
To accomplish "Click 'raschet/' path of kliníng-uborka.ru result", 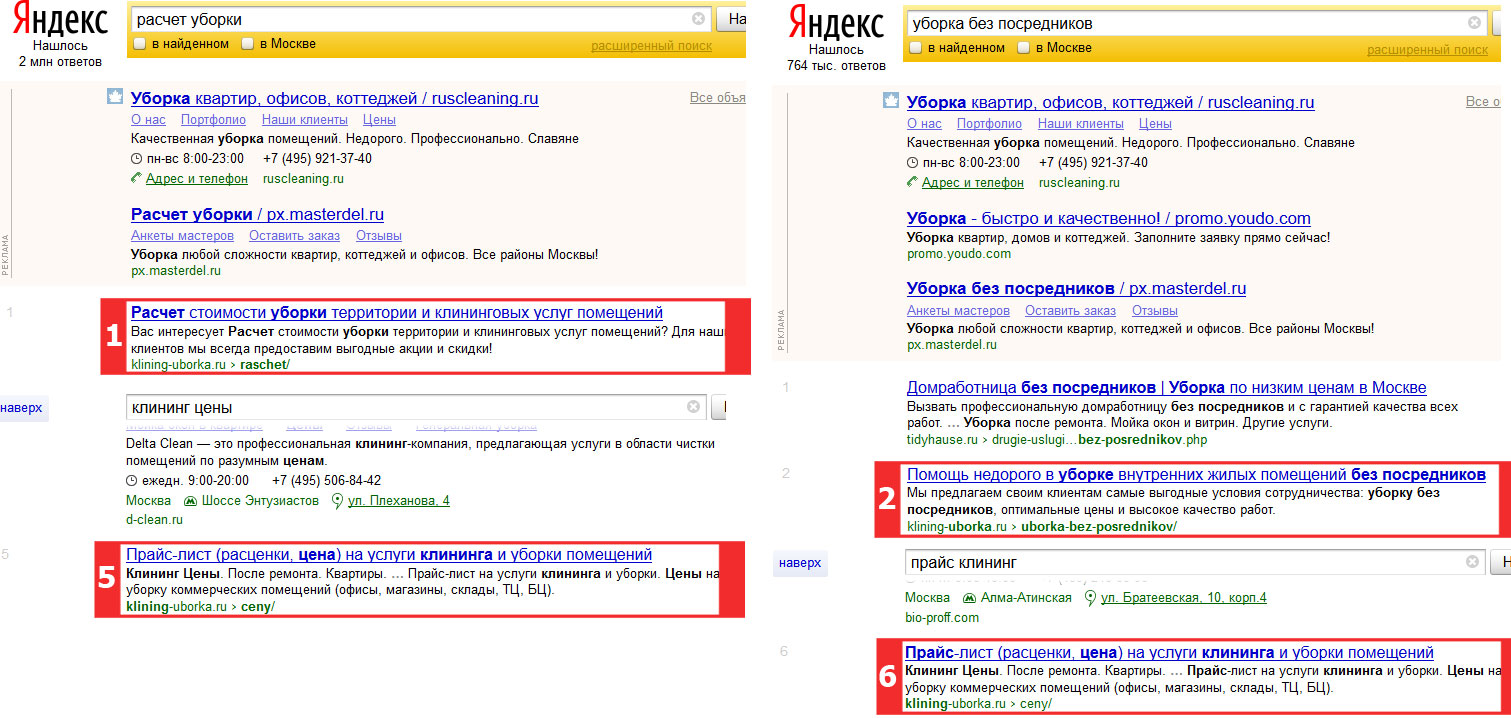I will (265, 365).
